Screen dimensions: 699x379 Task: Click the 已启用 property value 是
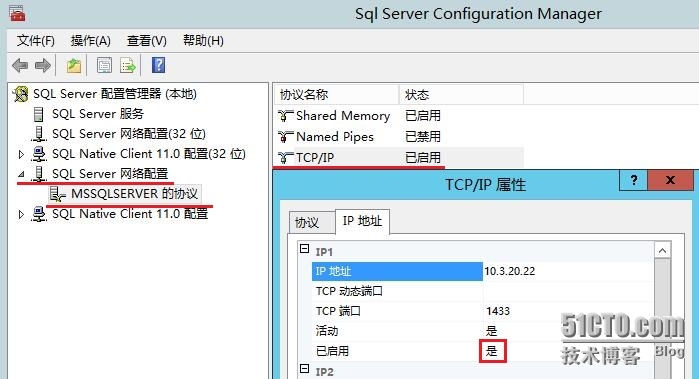[x=492, y=351]
